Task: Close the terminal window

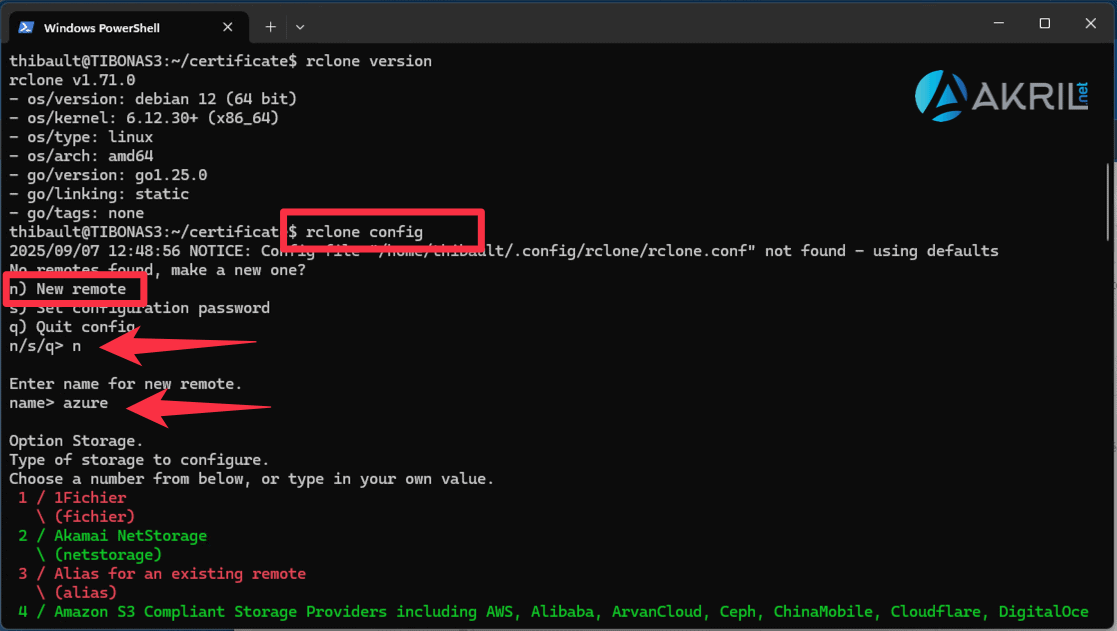Action: click(1090, 24)
